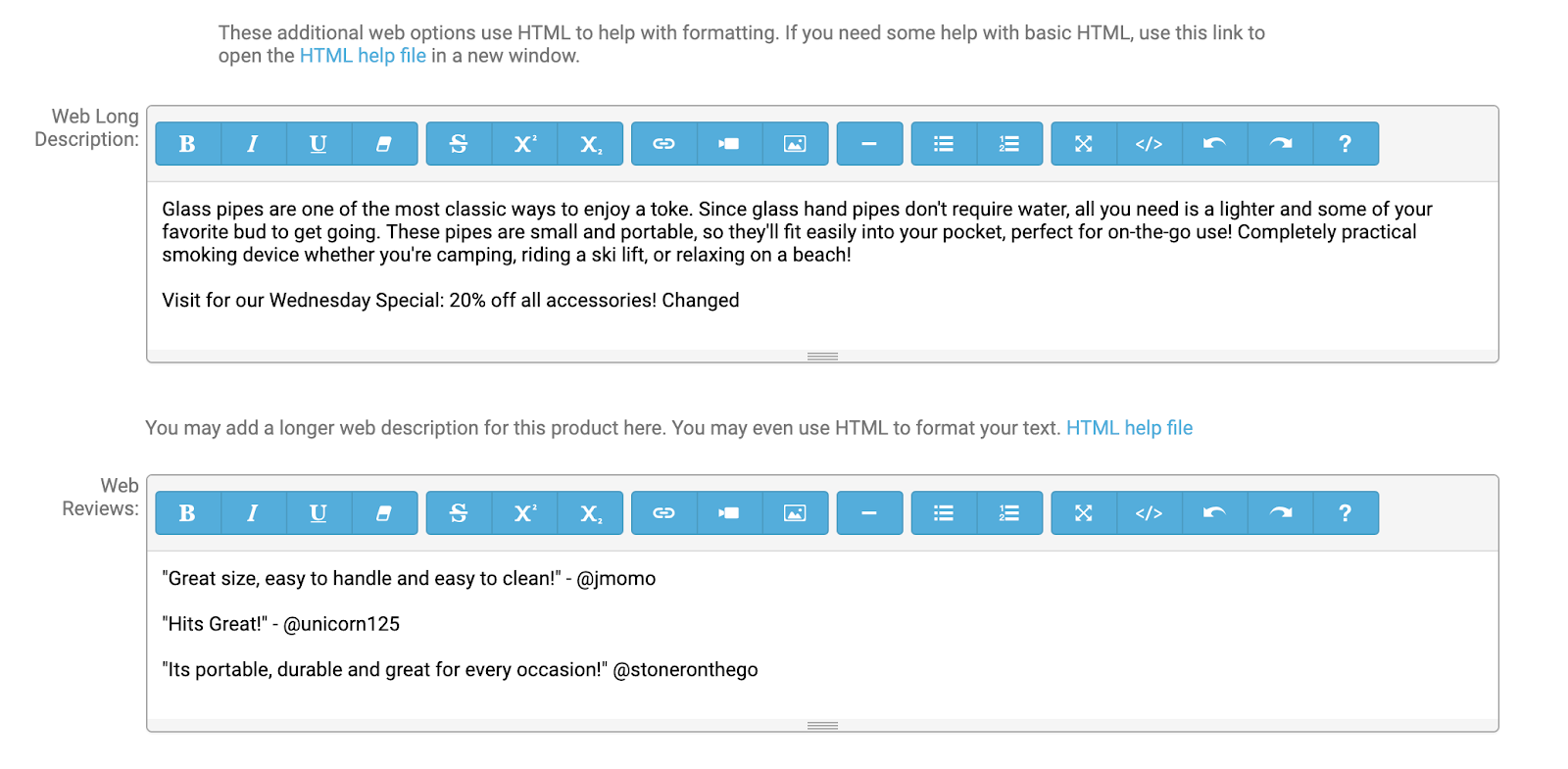Click eraser icon in Web Long Description toolbar
The image size is (1568, 769).
pyautogui.click(x=384, y=144)
